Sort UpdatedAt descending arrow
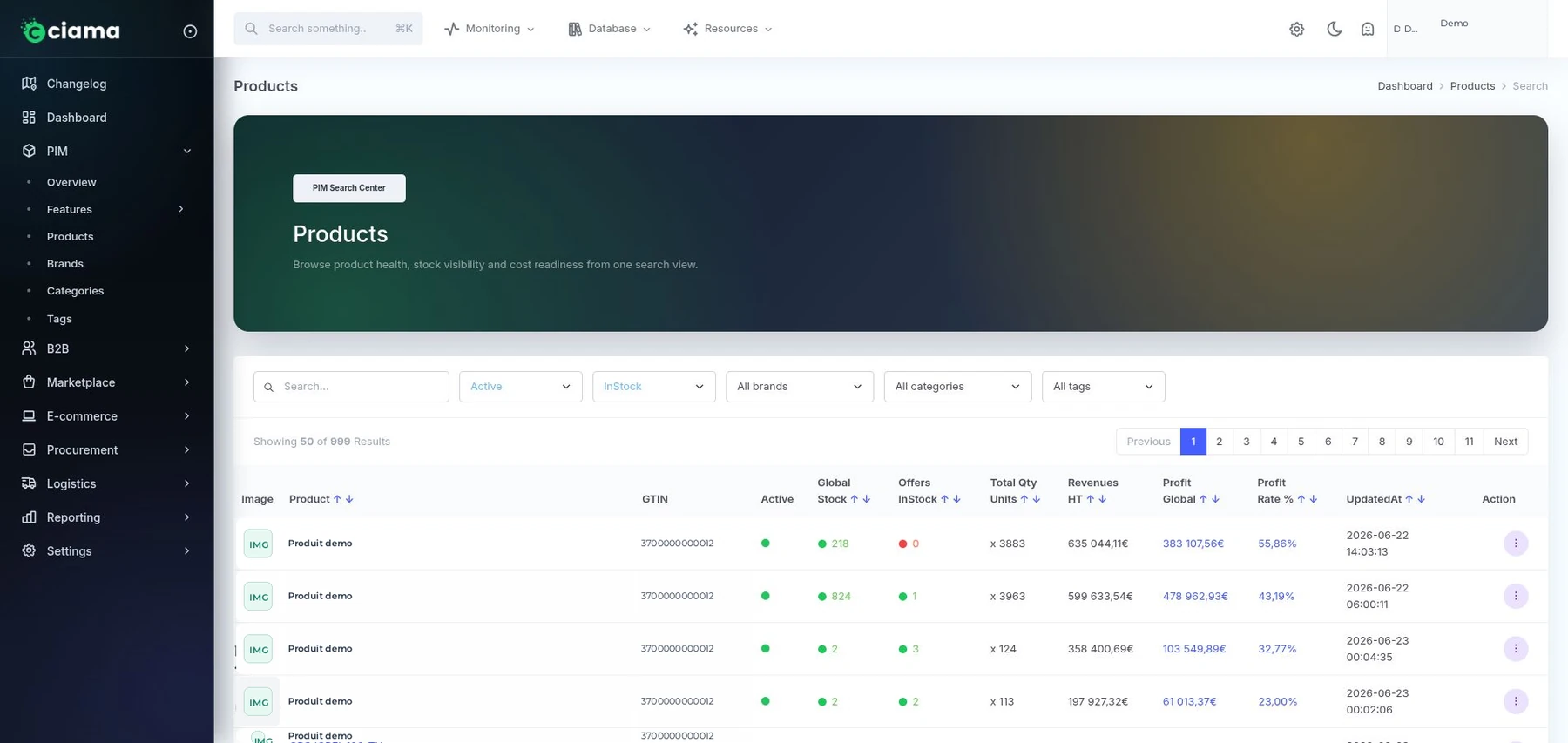The width and height of the screenshot is (1568, 743). (1421, 499)
